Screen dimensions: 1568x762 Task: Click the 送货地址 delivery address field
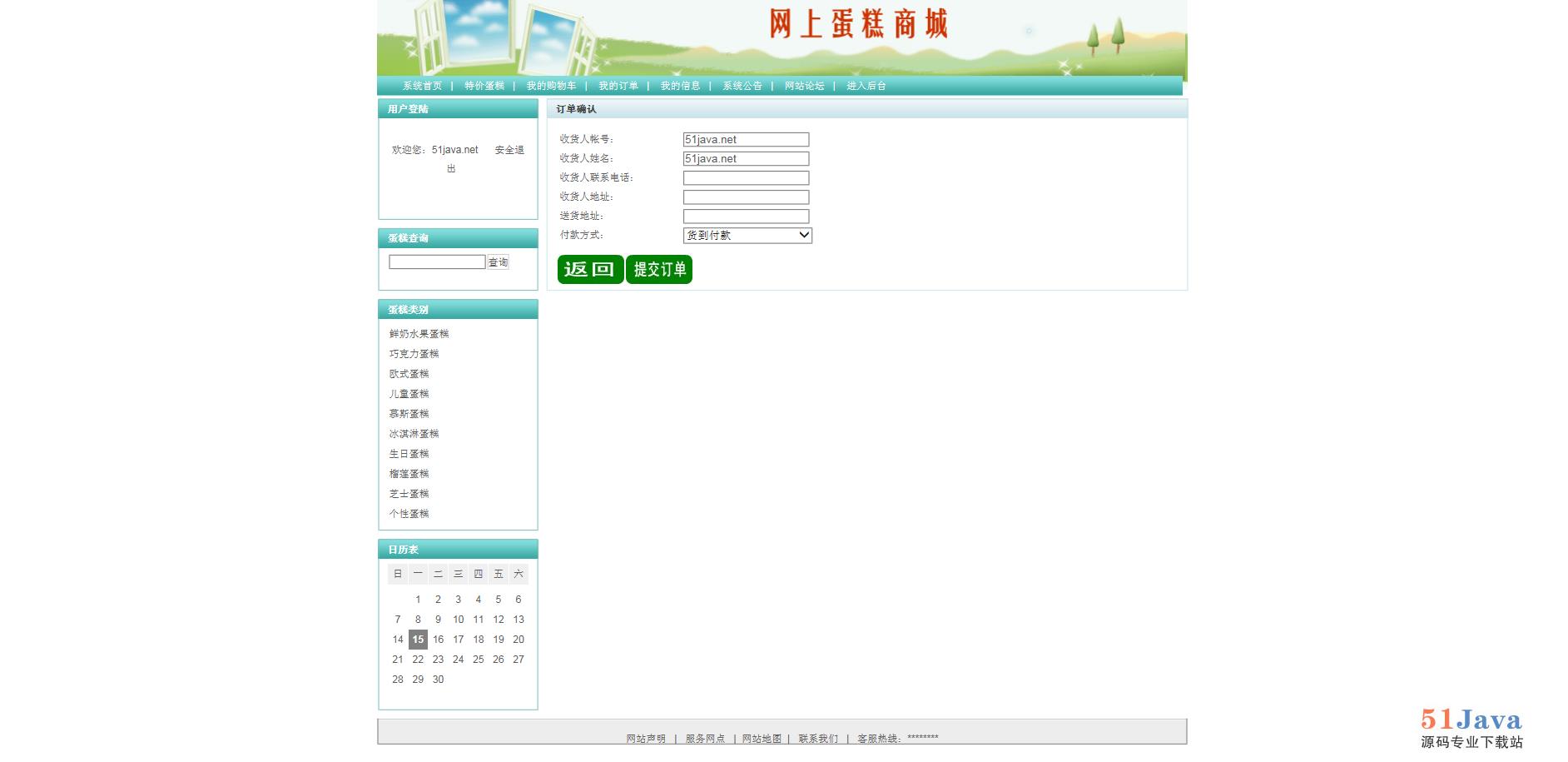[x=746, y=217]
